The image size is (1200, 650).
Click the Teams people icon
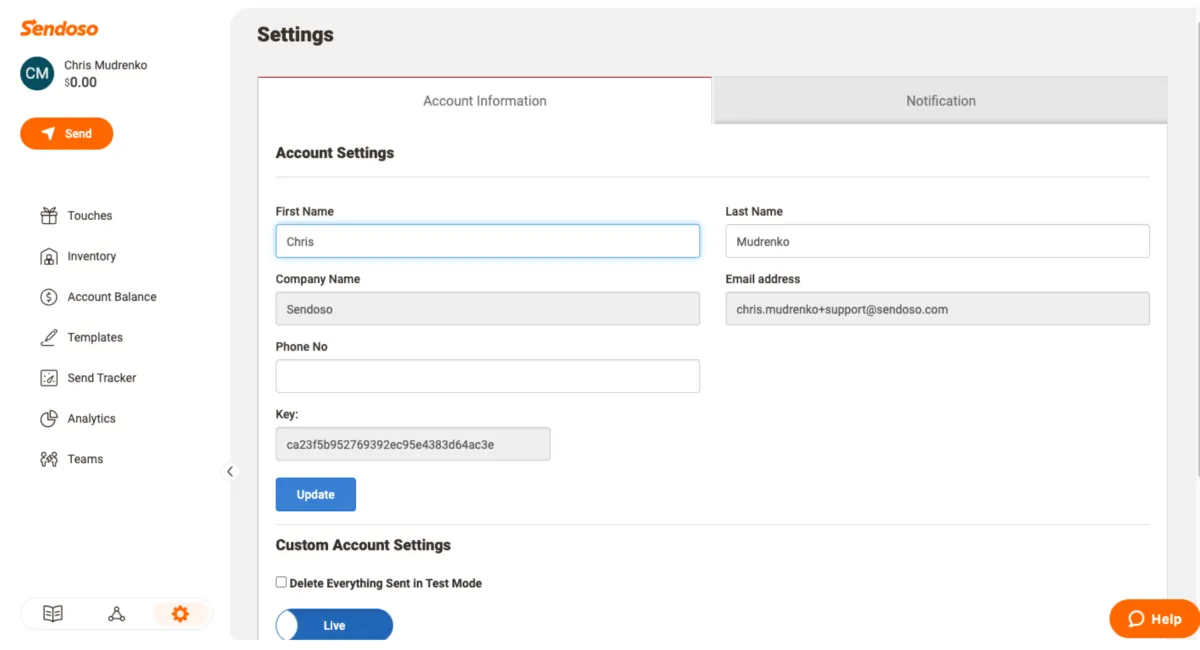pos(49,459)
